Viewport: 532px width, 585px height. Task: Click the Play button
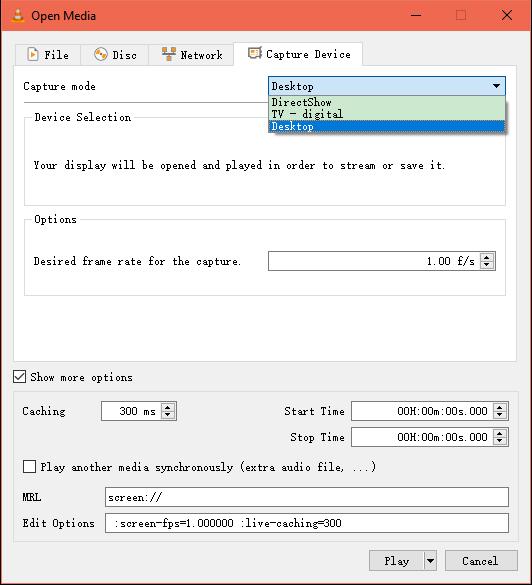pyautogui.click(x=397, y=561)
